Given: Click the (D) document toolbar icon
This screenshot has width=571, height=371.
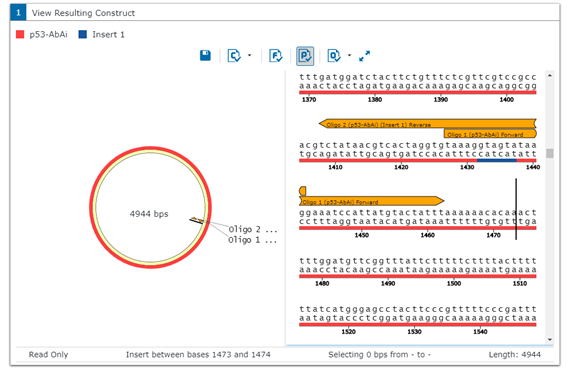Looking at the screenshot, I should (334, 56).
